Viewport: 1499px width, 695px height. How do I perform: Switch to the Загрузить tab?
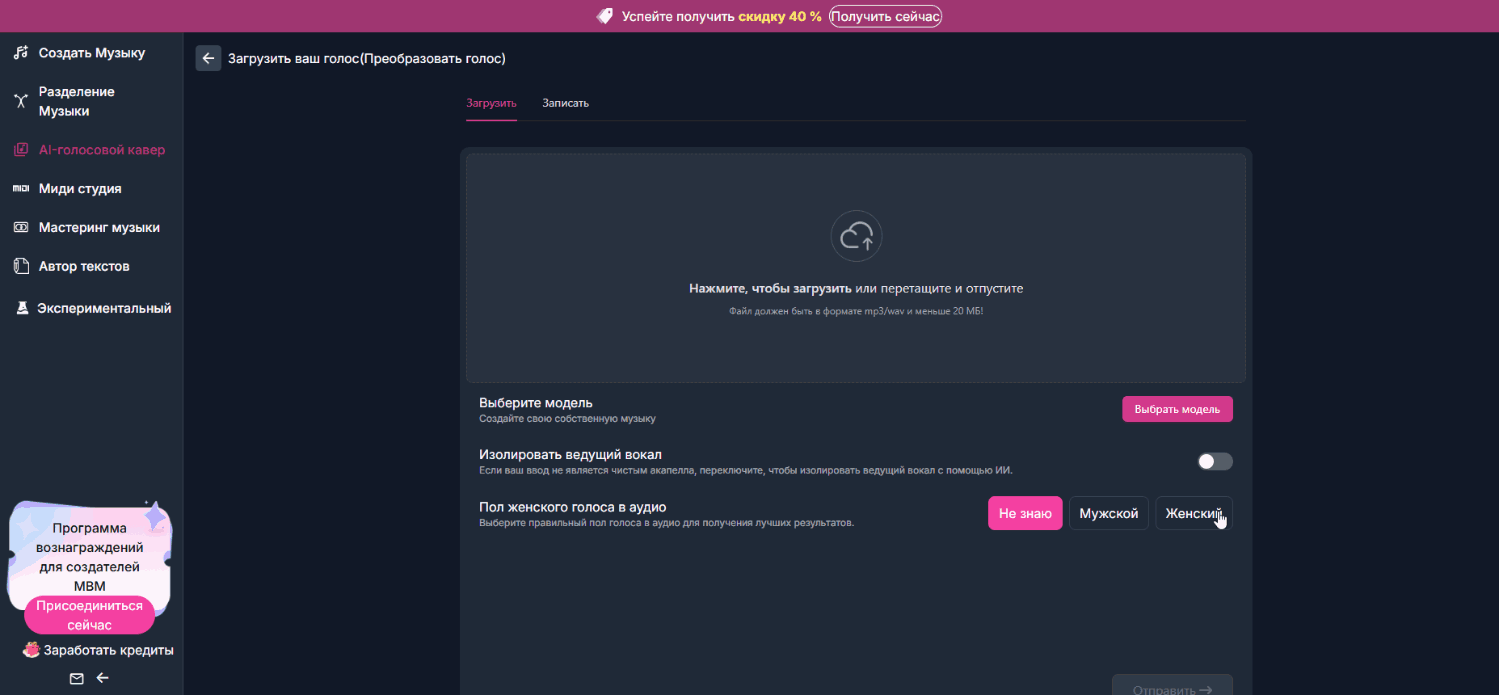click(x=491, y=103)
